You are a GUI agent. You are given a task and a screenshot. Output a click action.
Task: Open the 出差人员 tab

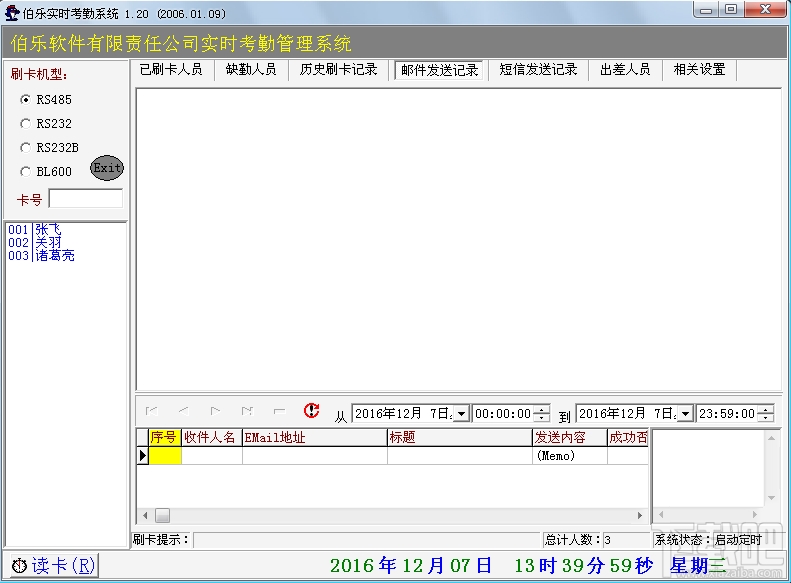(625, 70)
